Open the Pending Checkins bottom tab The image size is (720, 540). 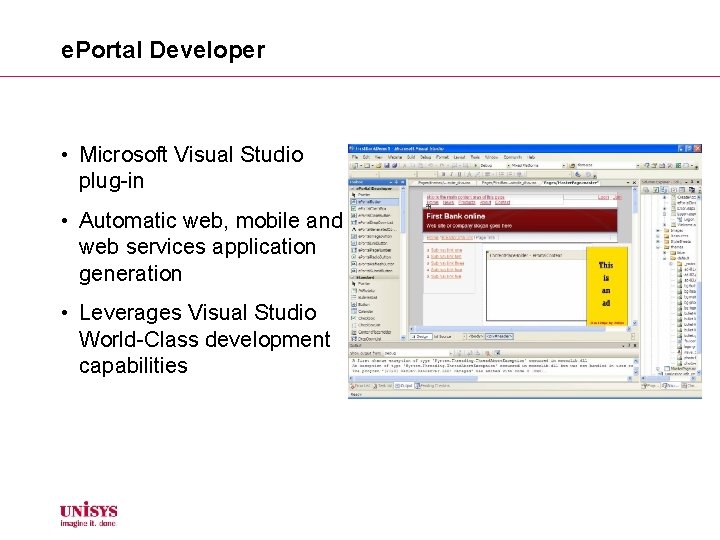433,386
